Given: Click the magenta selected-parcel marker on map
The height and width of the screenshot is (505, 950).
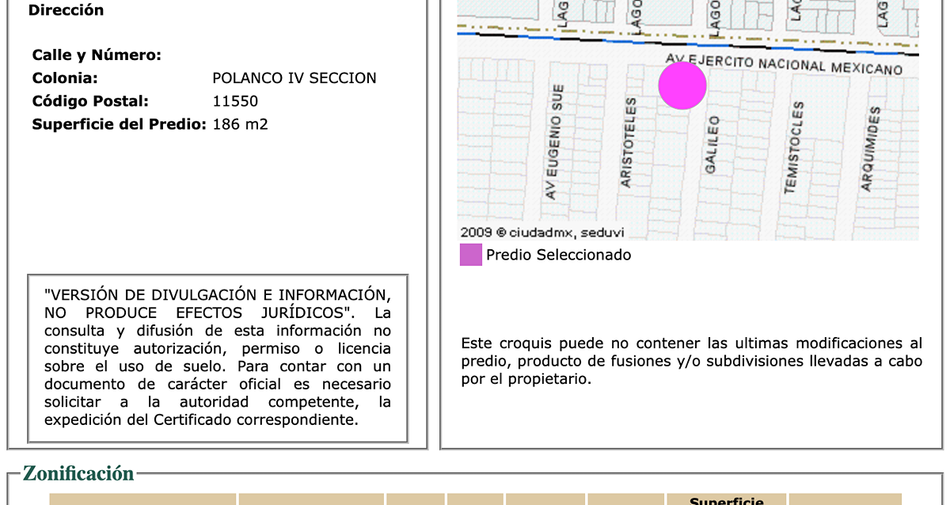Looking at the screenshot, I should click(682, 85).
